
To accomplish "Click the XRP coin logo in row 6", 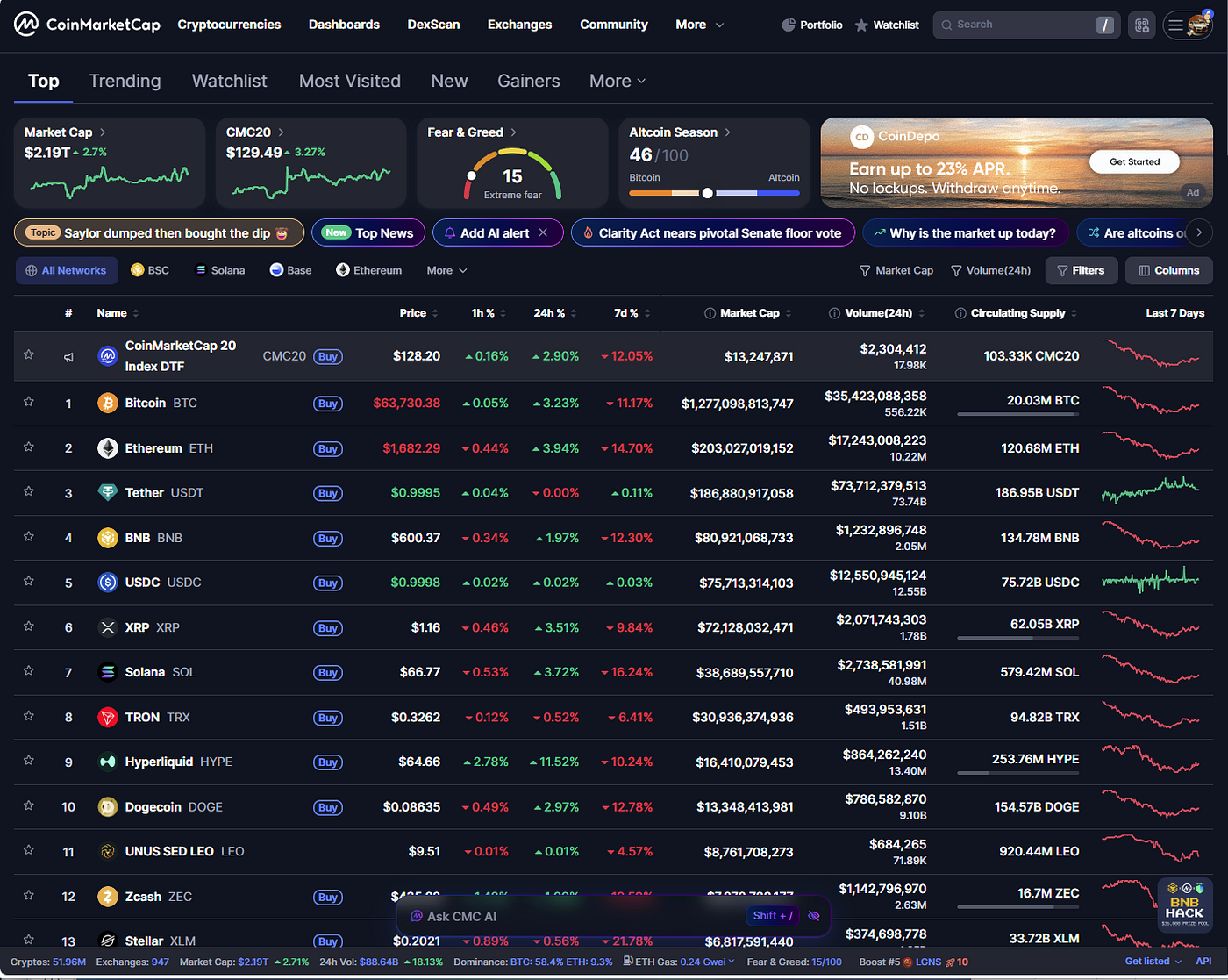I will pyautogui.click(x=108, y=627).
